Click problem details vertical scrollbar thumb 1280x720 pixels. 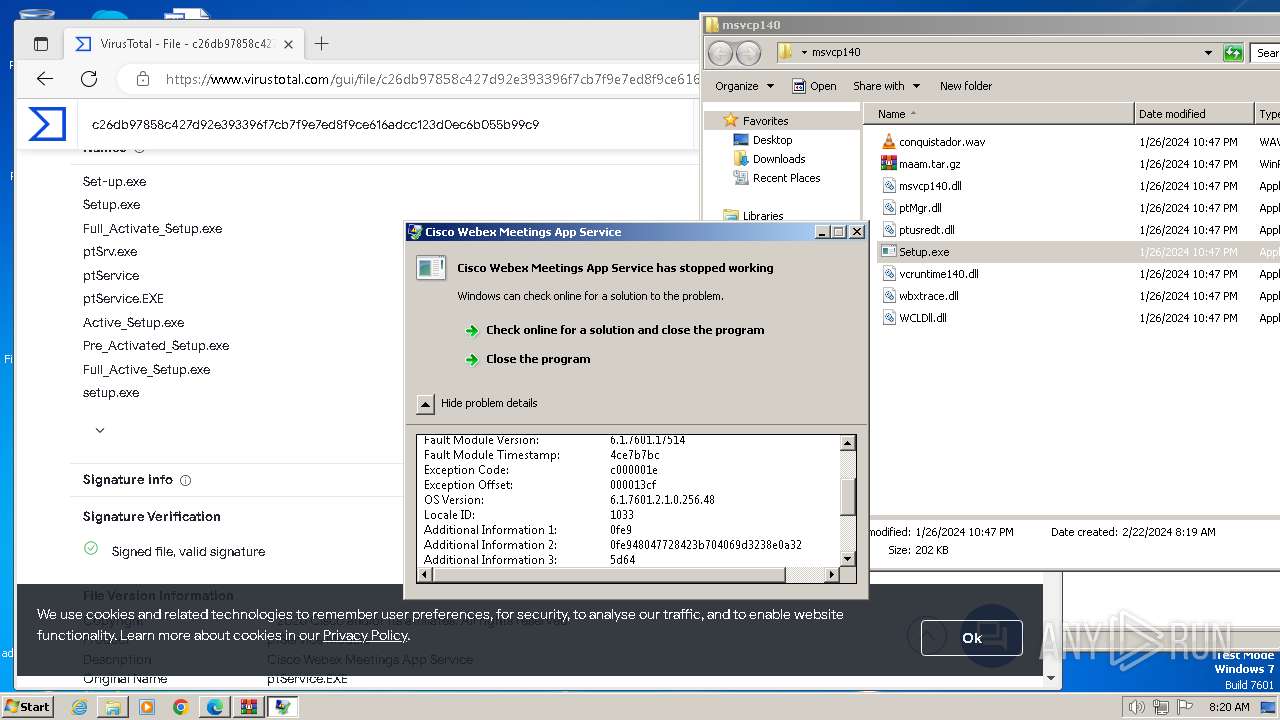[x=848, y=496]
